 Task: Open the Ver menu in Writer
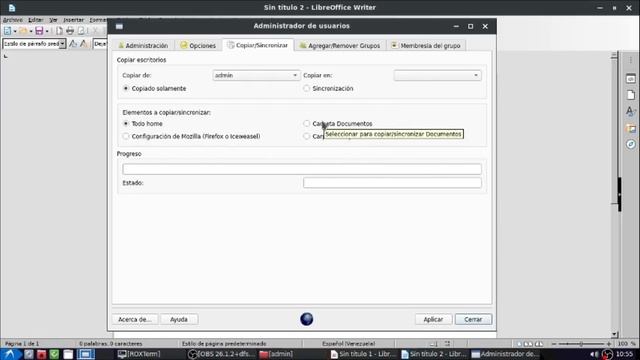pyautogui.click(x=53, y=20)
